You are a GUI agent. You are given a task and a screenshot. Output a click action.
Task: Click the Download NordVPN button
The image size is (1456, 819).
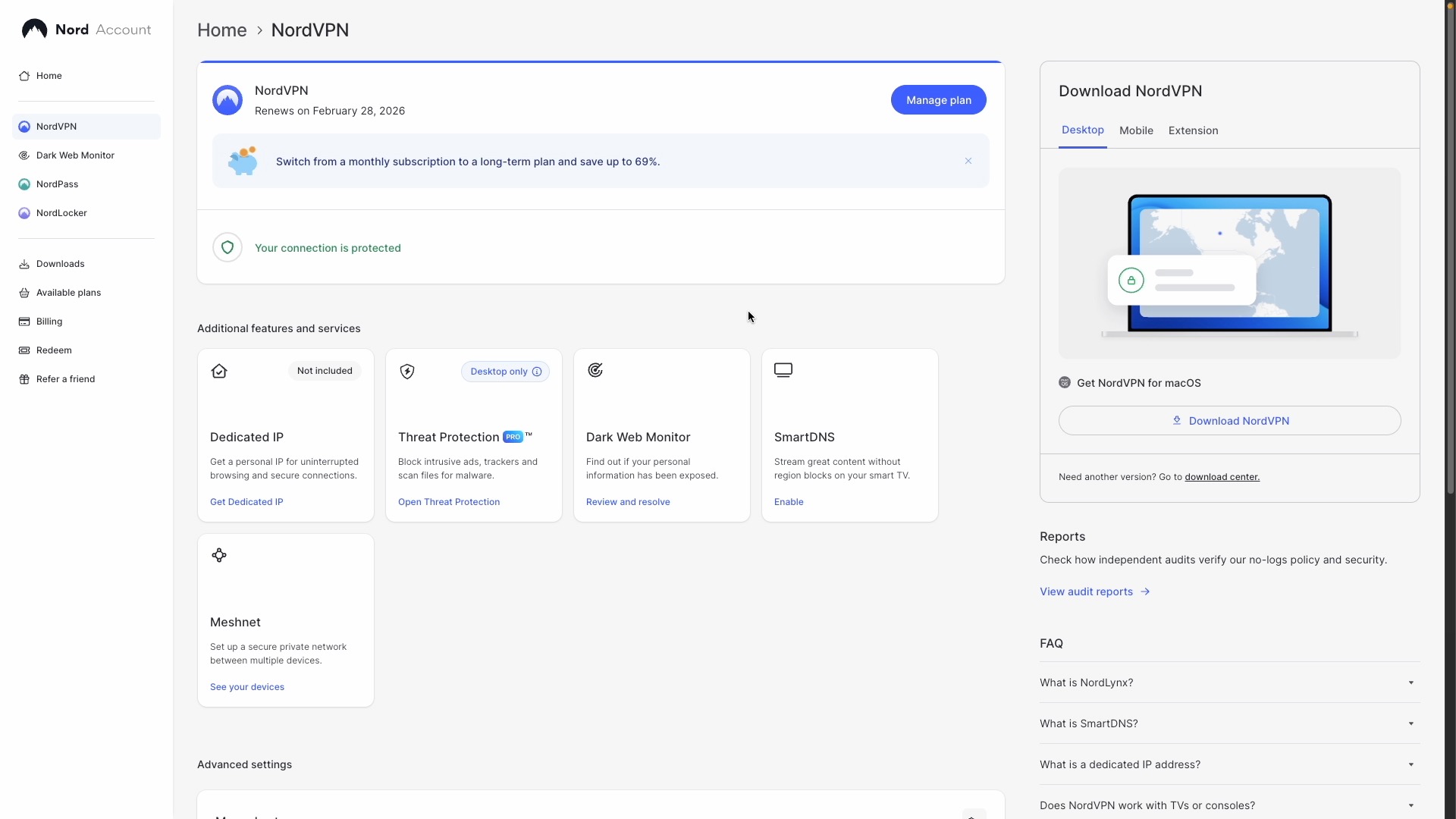point(1229,421)
